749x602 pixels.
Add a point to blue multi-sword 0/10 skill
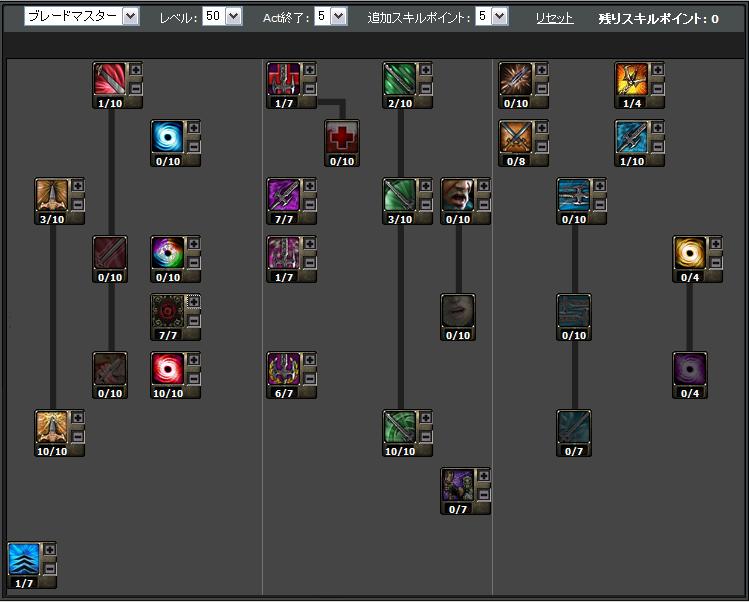click(x=599, y=185)
